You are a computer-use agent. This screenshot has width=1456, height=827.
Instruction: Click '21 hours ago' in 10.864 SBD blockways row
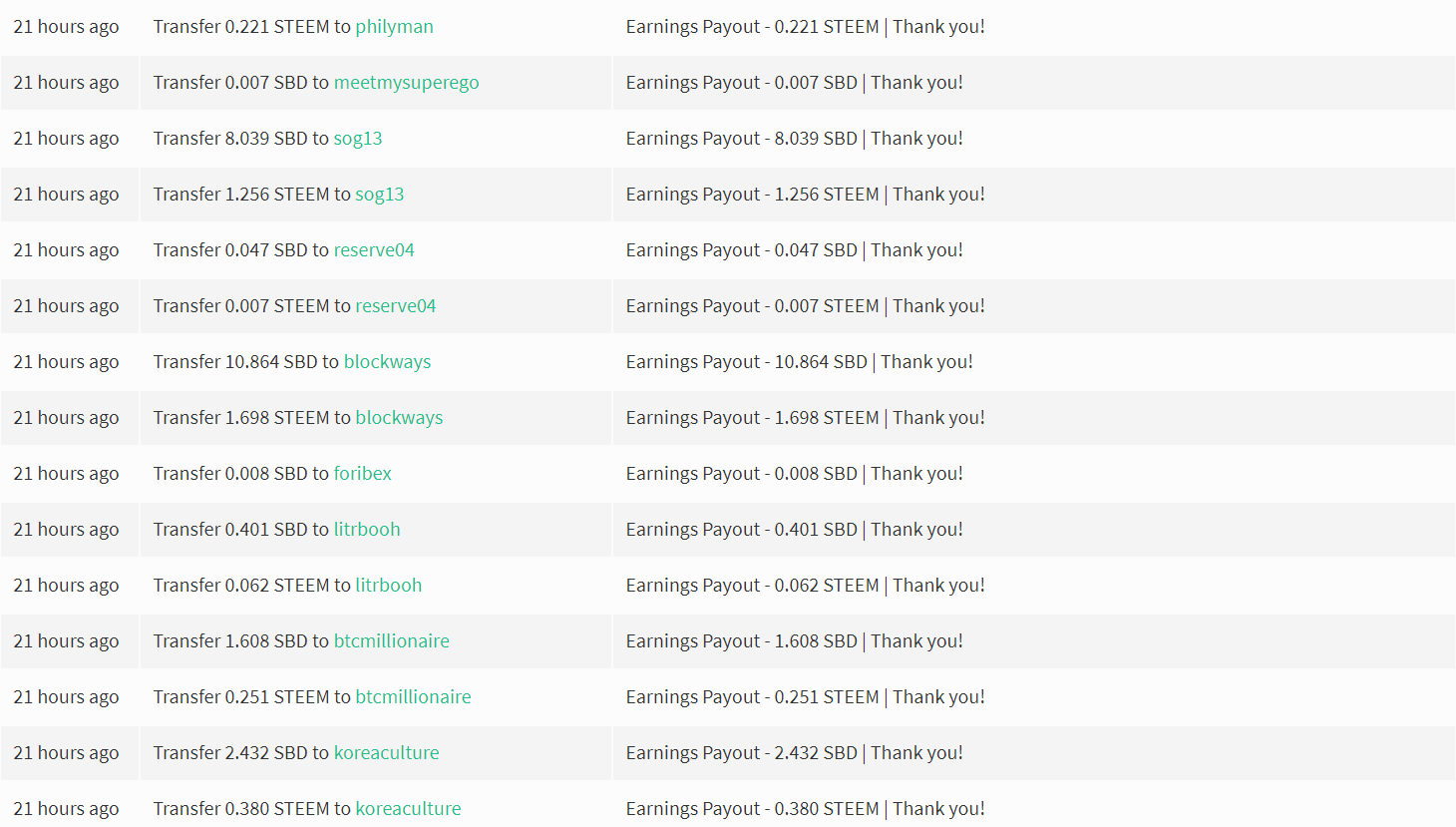66,362
